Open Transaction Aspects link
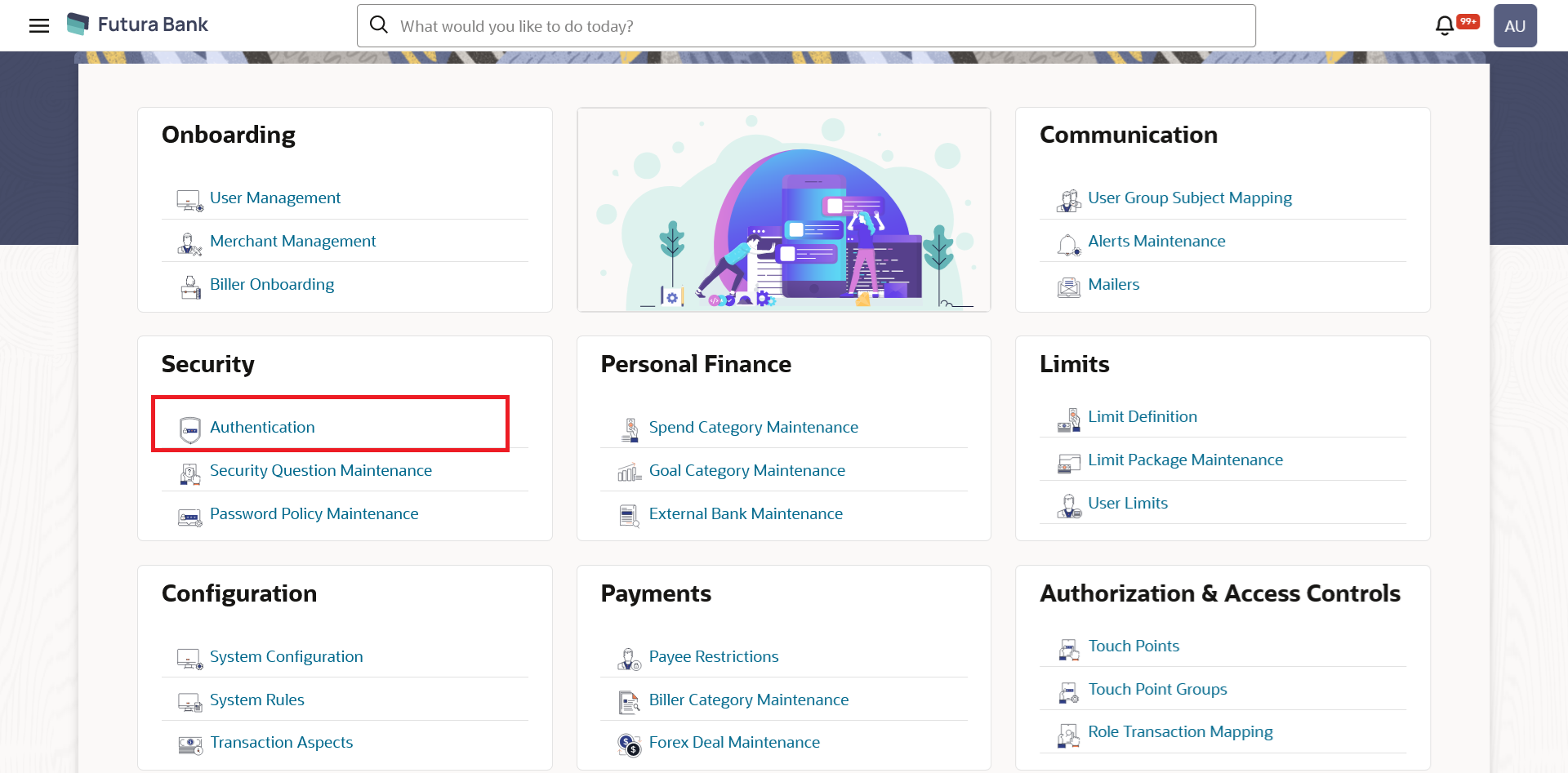The height and width of the screenshot is (773, 1568). [x=282, y=742]
